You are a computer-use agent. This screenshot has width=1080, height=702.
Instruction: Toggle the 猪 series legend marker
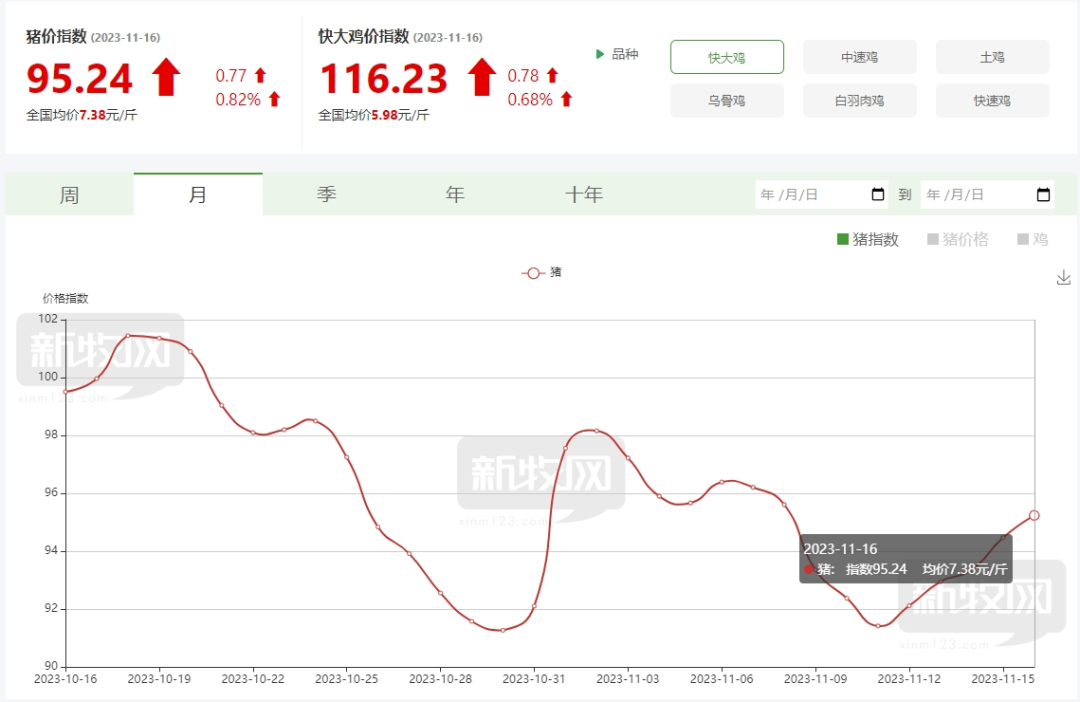pyautogui.click(x=532, y=273)
